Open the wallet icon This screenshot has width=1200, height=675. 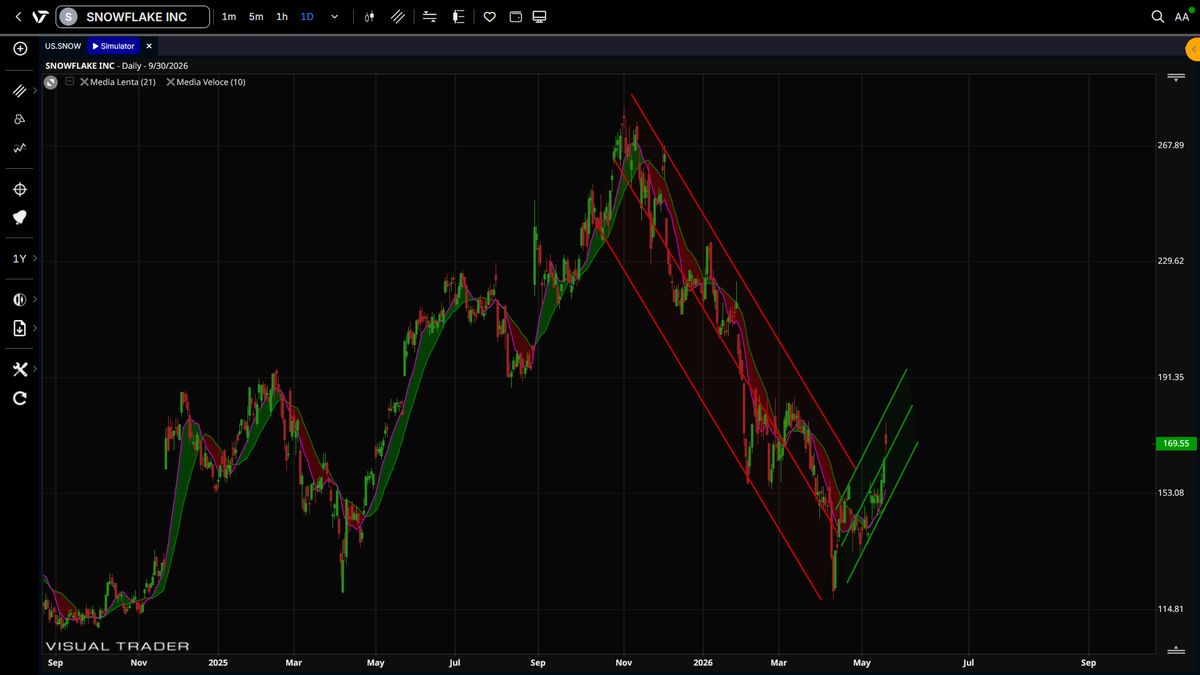pyautogui.click(x=515, y=17)
